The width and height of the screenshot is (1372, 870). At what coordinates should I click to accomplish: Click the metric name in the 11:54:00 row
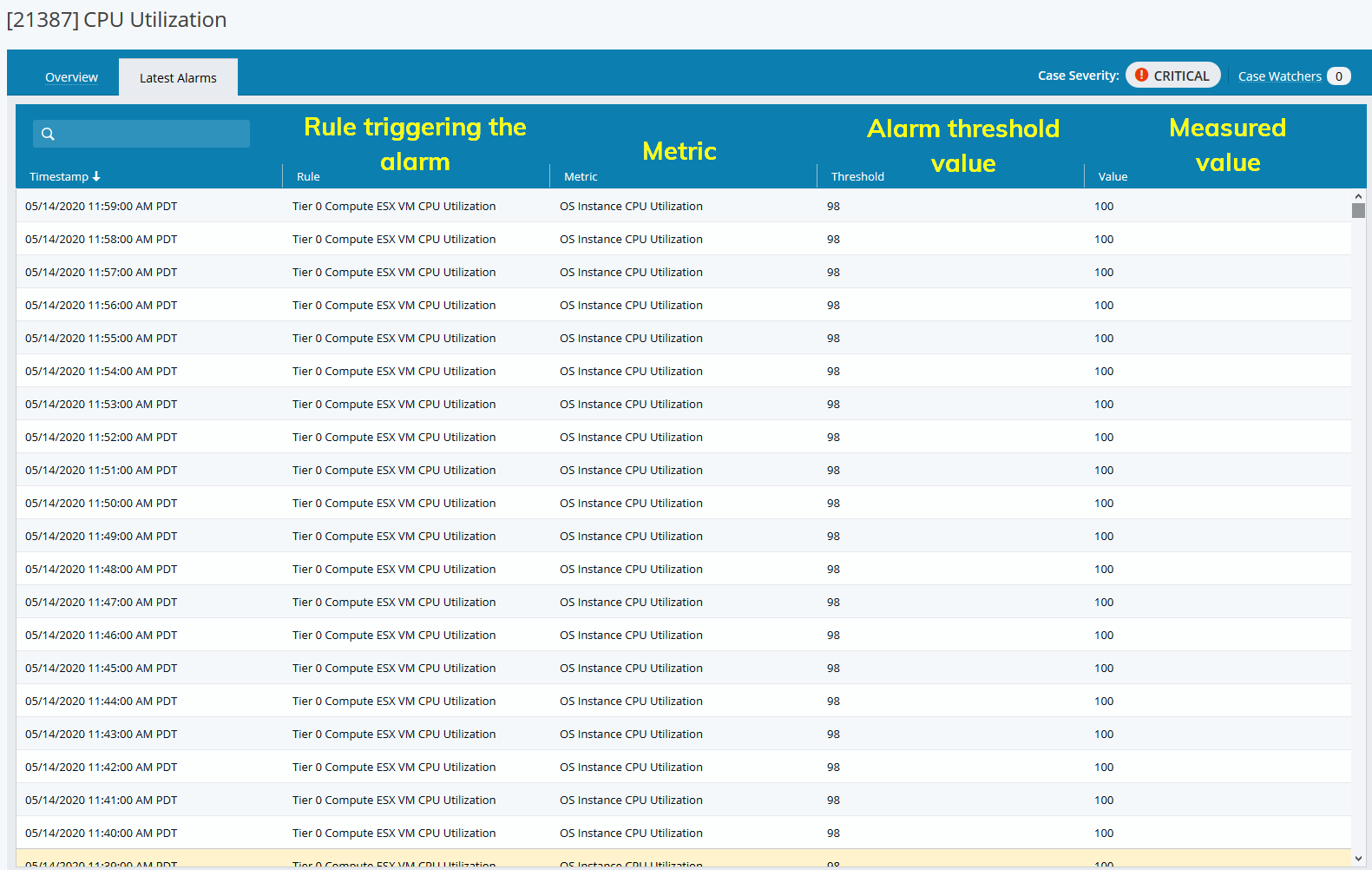[x=631, y=372]
